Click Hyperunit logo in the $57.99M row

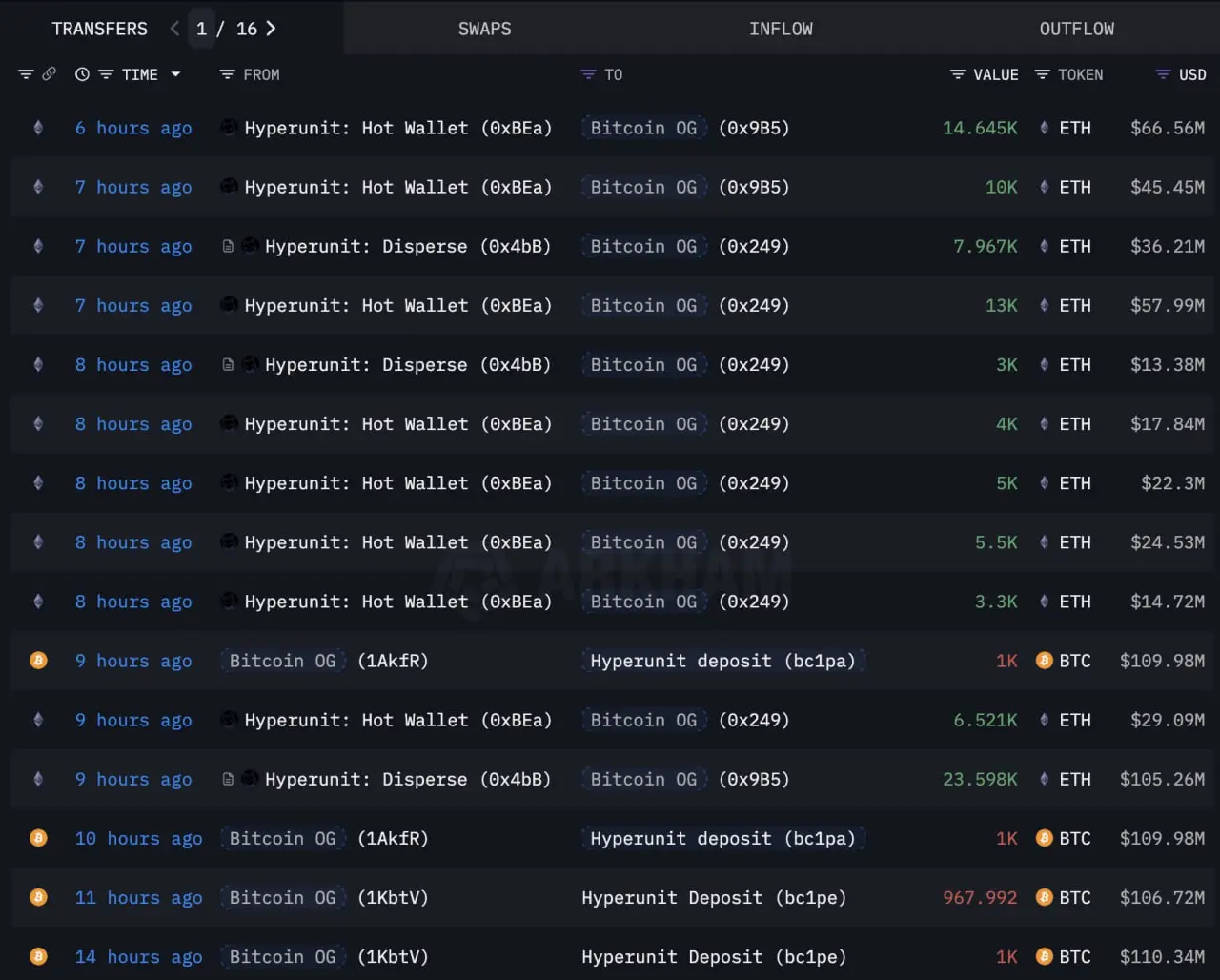[x=229, y=304]
